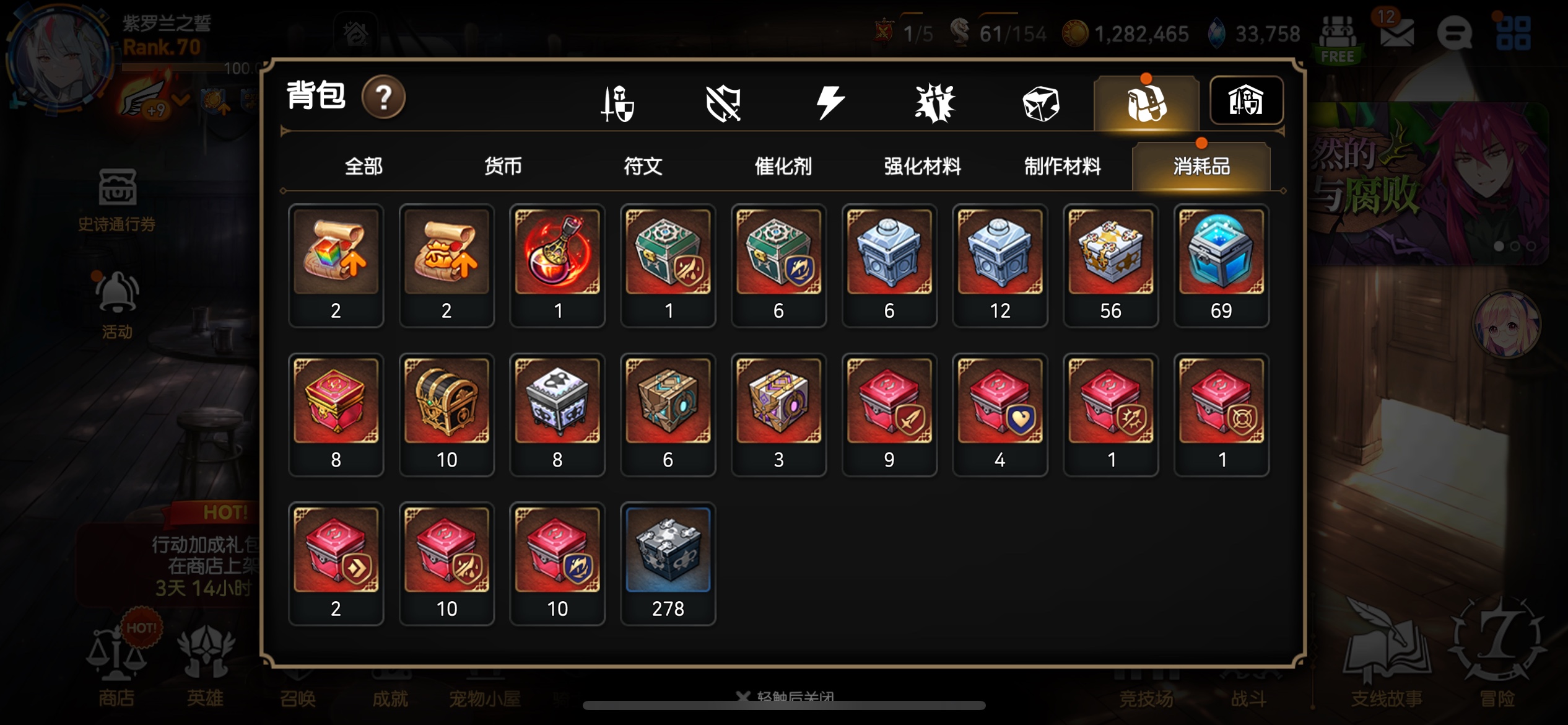Image resolution: width=1568 pixels, height=725 pixels.
Task: Select the silver chest with 278 count
Action: click(x=668, y=563)
